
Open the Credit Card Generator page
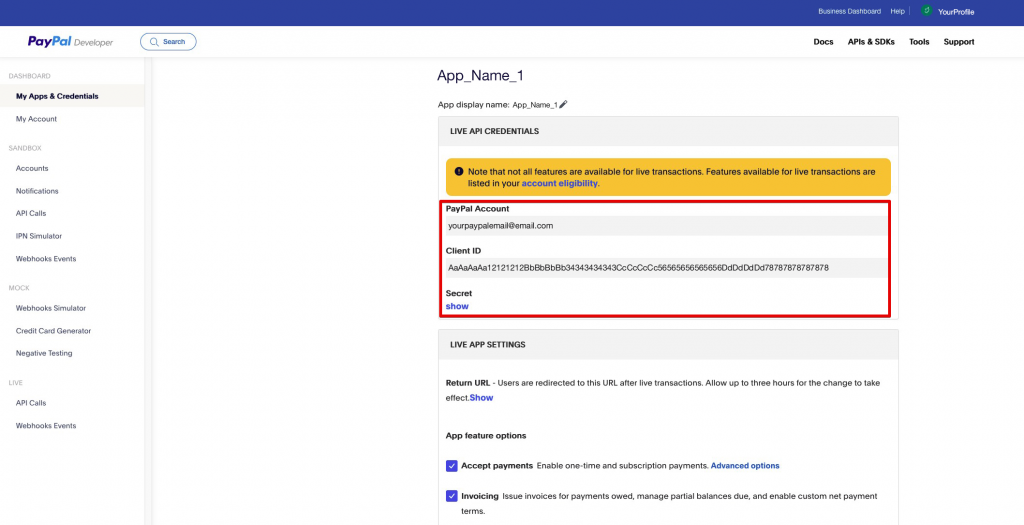pos(53,331)
